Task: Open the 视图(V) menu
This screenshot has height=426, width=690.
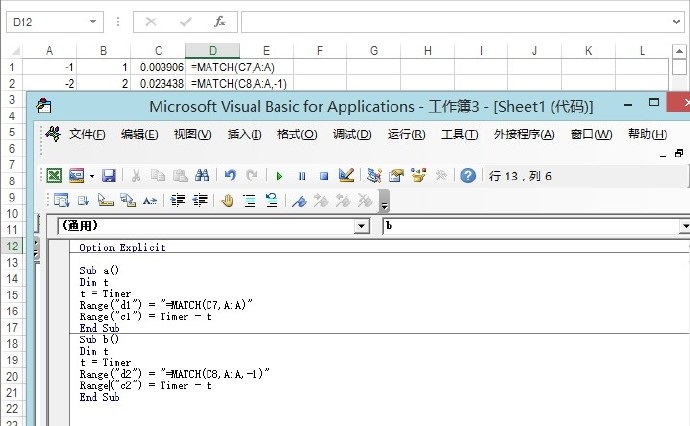Action: (192, 134)
